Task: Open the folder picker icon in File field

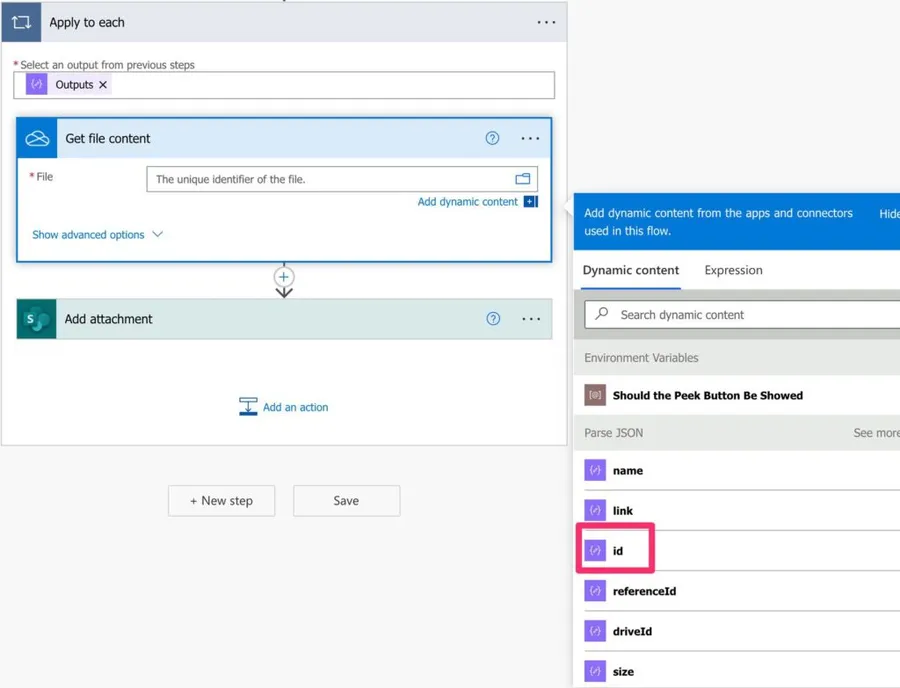Action: click(x=522, y=179)
